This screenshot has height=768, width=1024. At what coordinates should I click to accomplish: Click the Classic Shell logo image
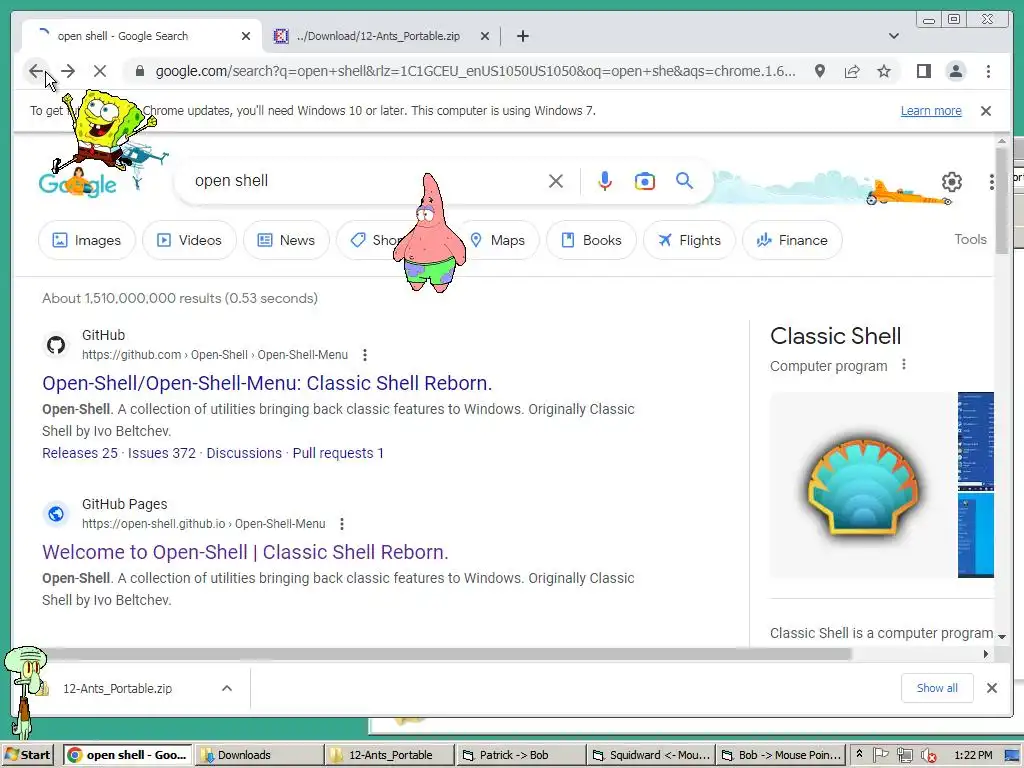pyautogui.click(x=863, y=486)
